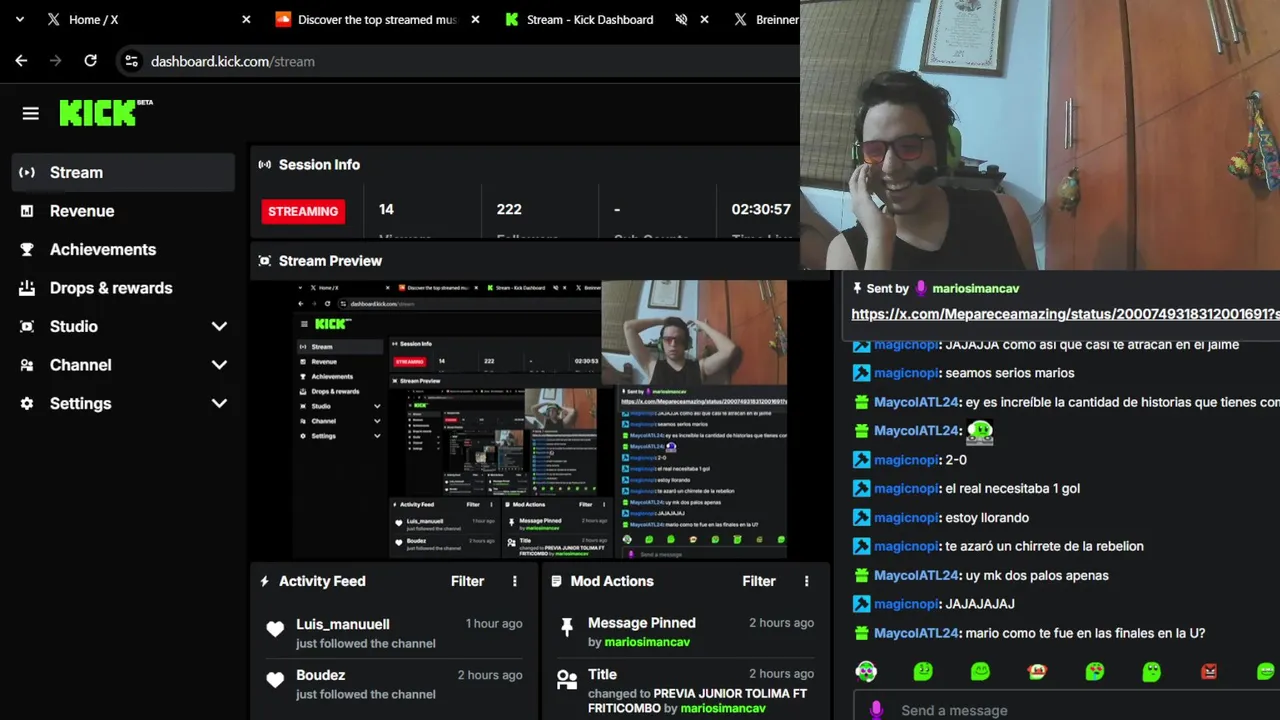Reload the page with browser refresh button

90,61
